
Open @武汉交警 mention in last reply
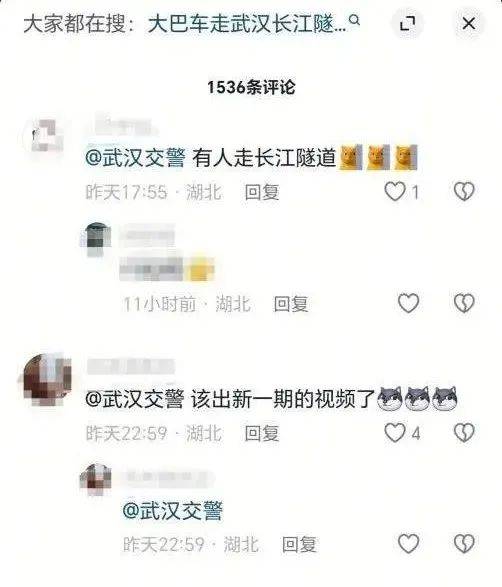pos(173,511)
